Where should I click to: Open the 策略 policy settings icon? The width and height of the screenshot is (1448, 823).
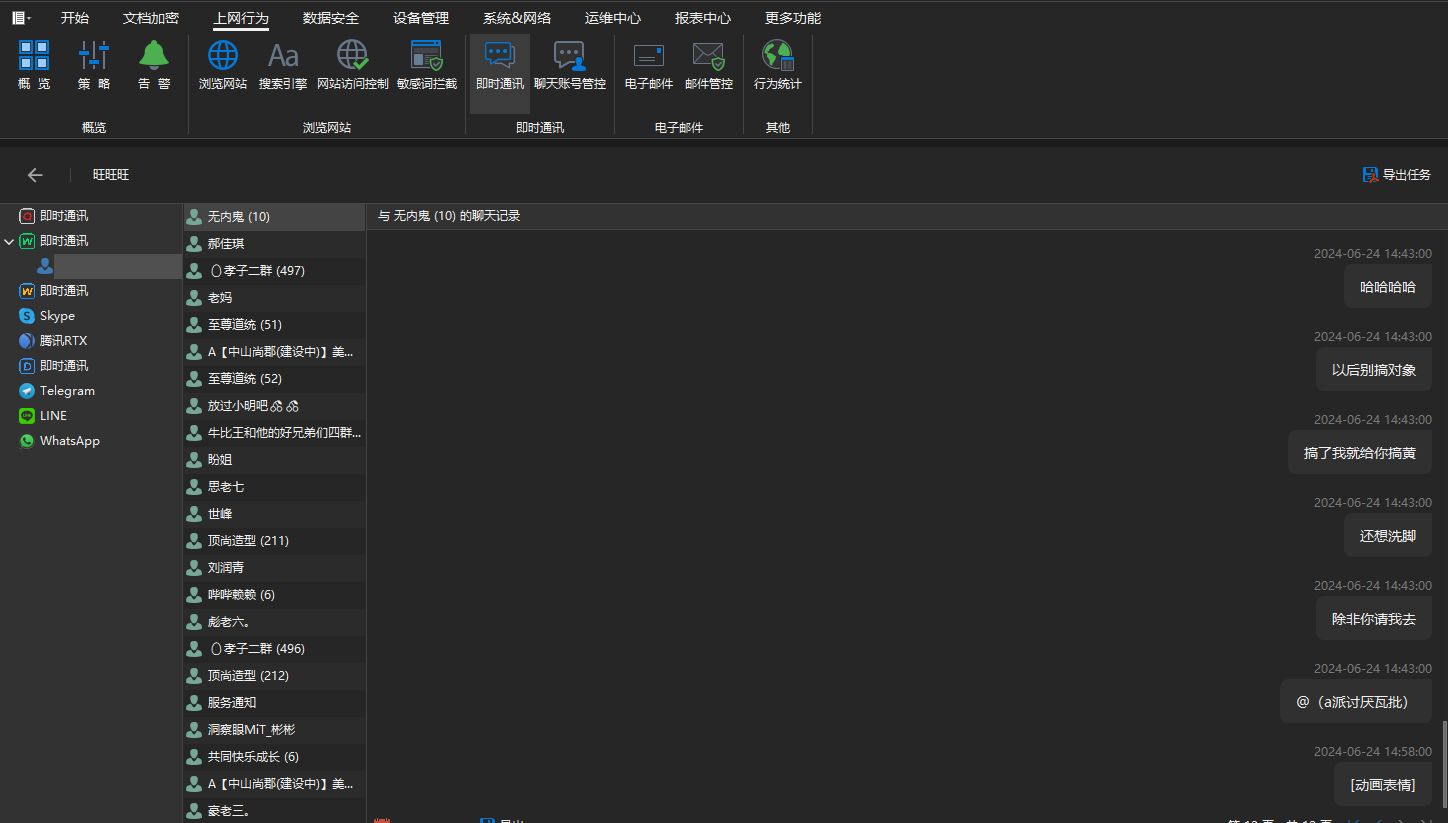94,65
